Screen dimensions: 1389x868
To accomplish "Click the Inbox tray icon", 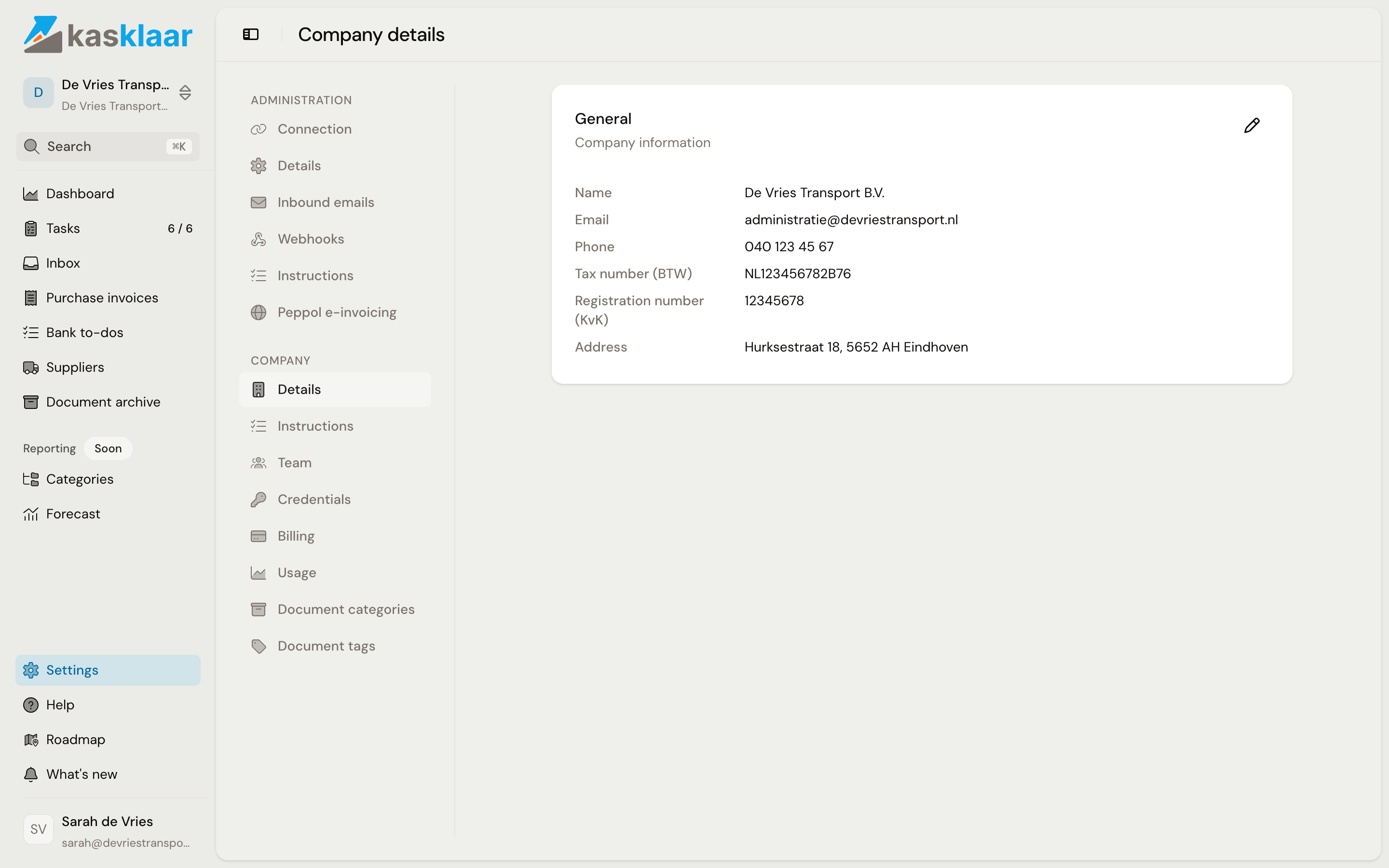I will pos(30,263).
